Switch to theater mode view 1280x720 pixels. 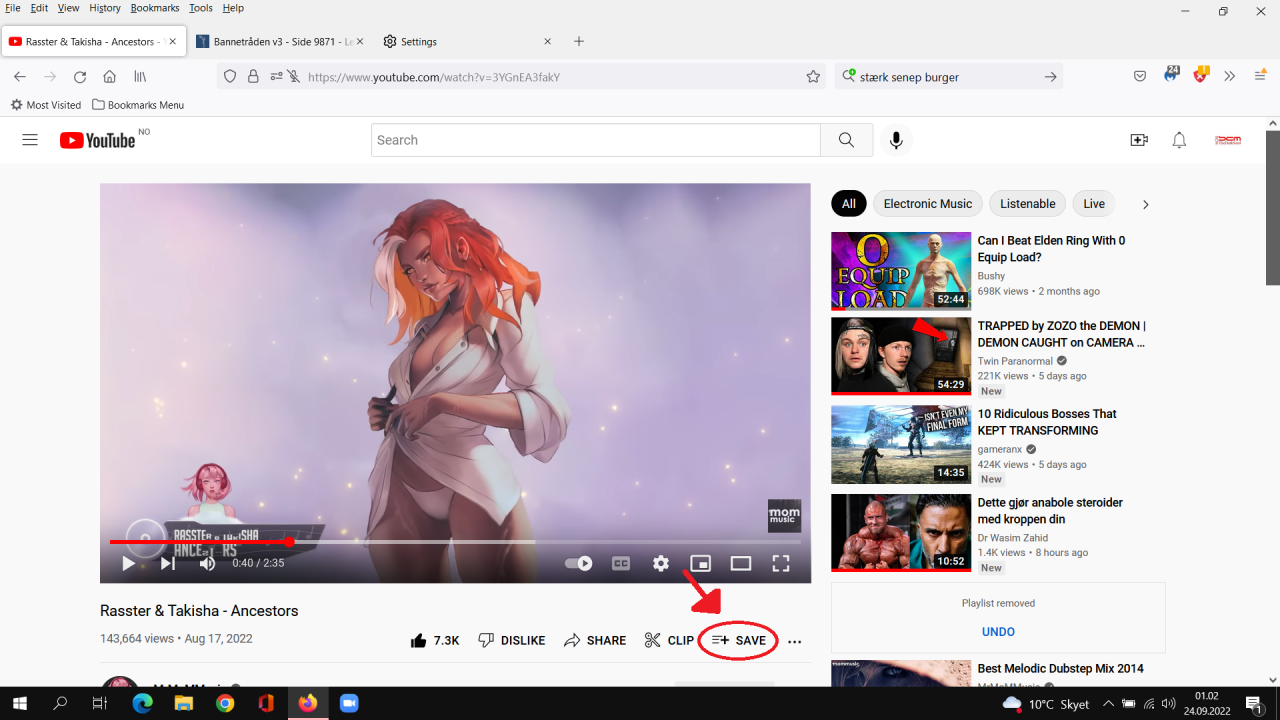(x=741, y=564)
